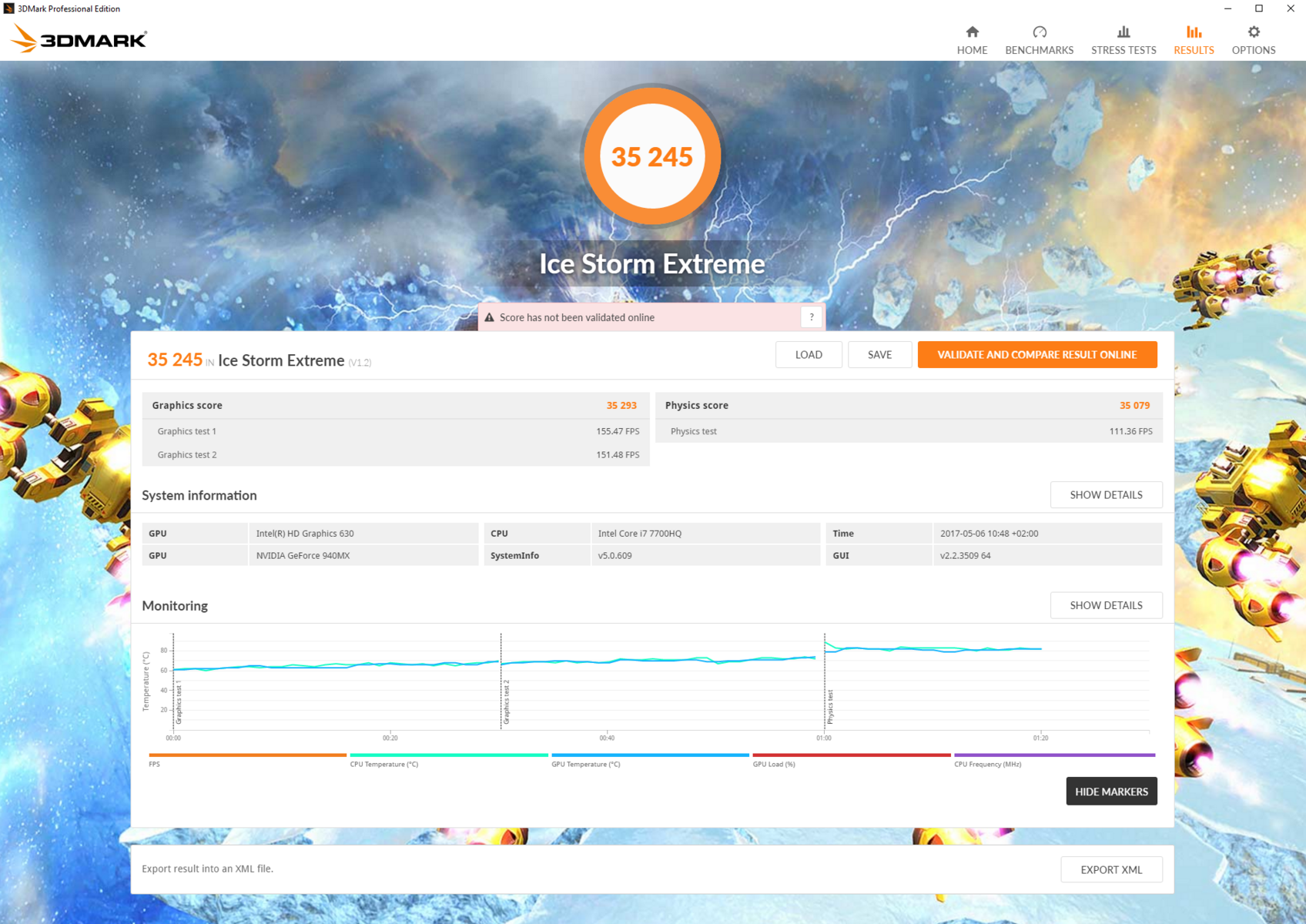
Task: Toggle the GPU Load legend series
Action: tap(852, 759)
